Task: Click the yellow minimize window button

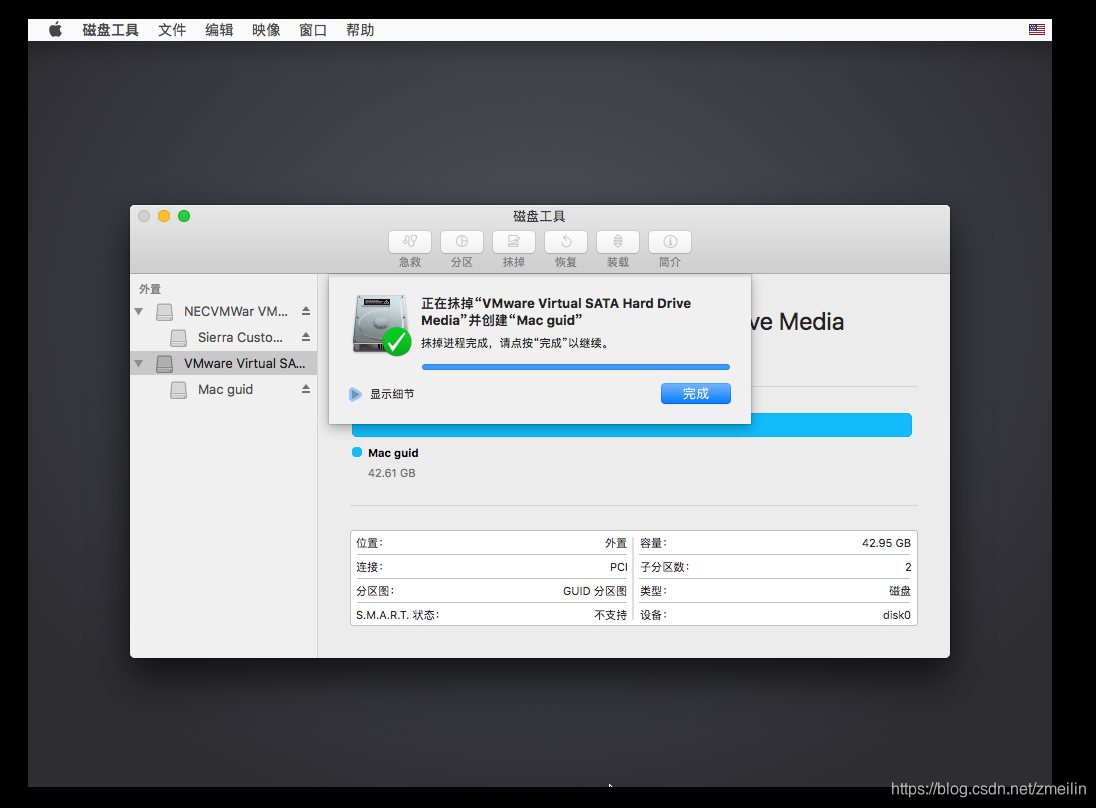Action: [x=164, y=216]
